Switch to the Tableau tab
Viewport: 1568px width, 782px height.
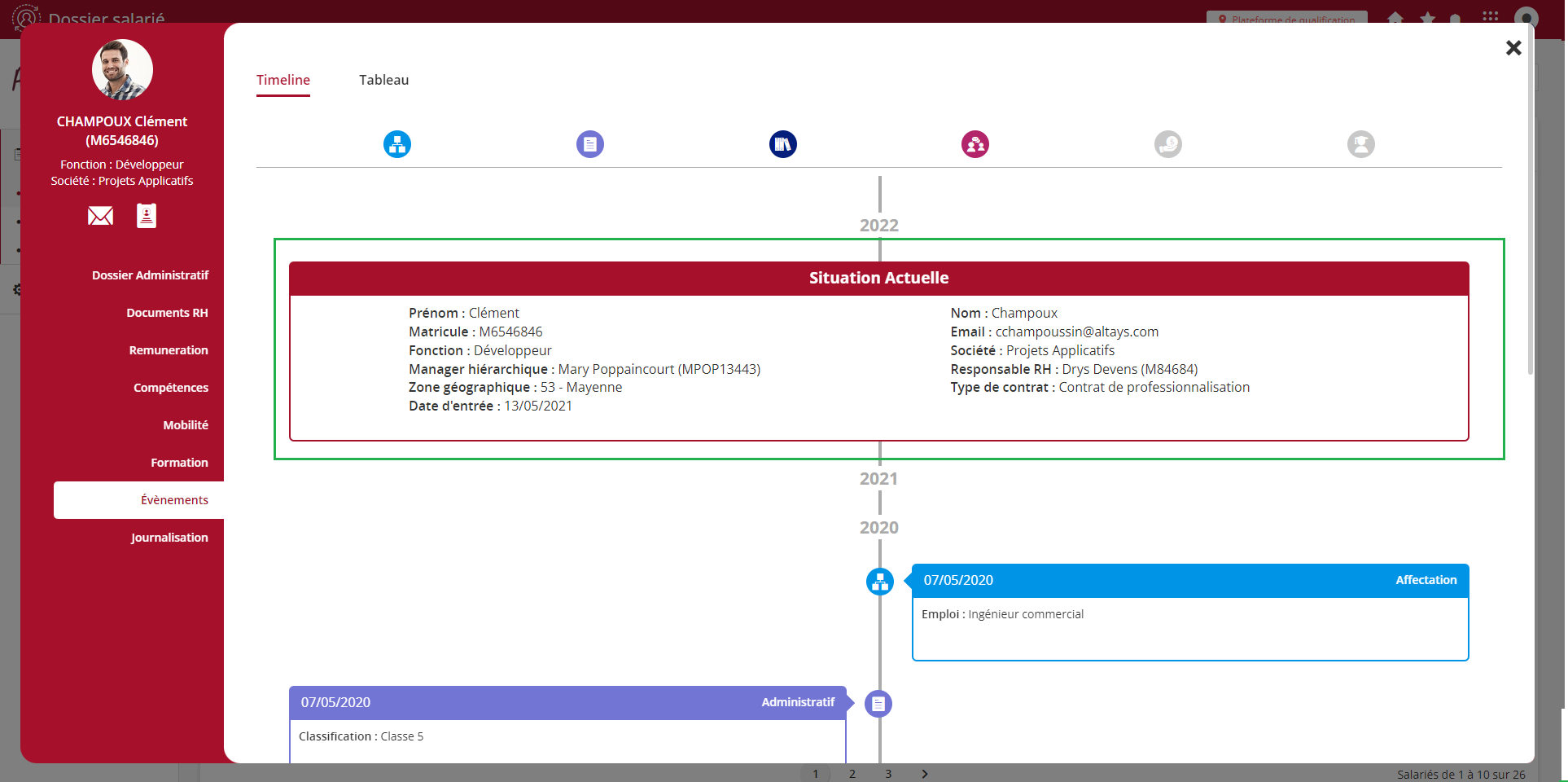(x=383, y=80)
